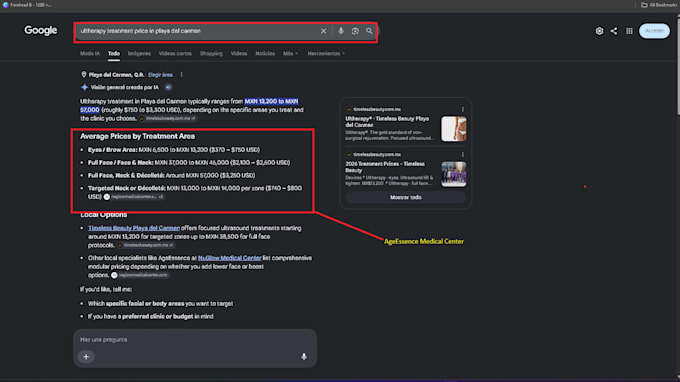Open the Videos cortos tab
The height and width of the screenshot is (382, 680).
coord(175,54)
